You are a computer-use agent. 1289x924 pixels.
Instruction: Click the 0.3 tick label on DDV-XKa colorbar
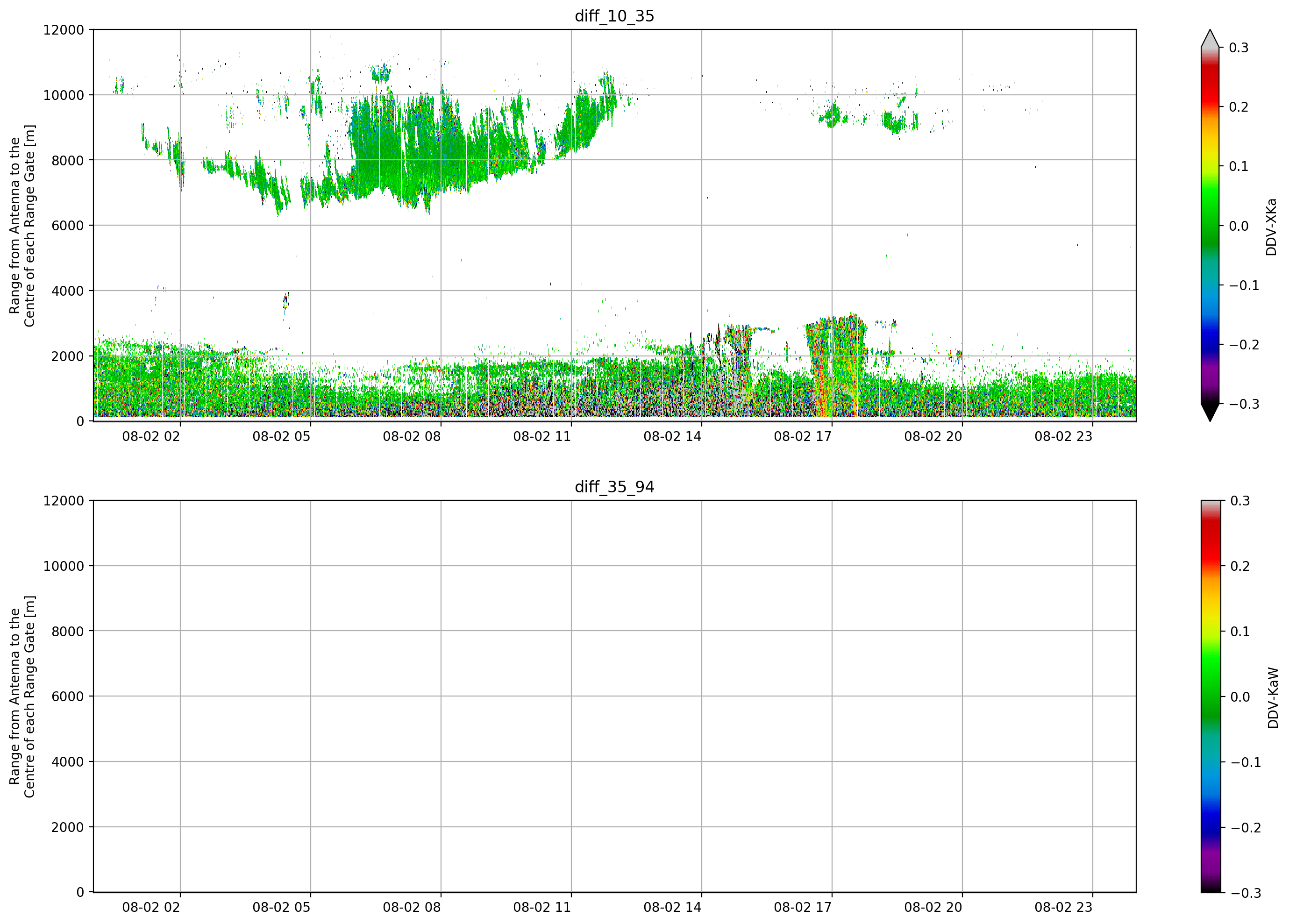tap(1239, 48)
